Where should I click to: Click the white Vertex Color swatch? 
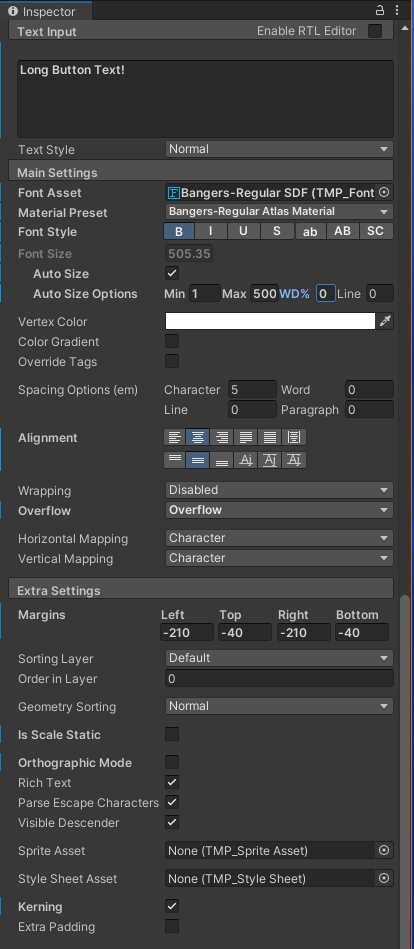coord(271,321)
